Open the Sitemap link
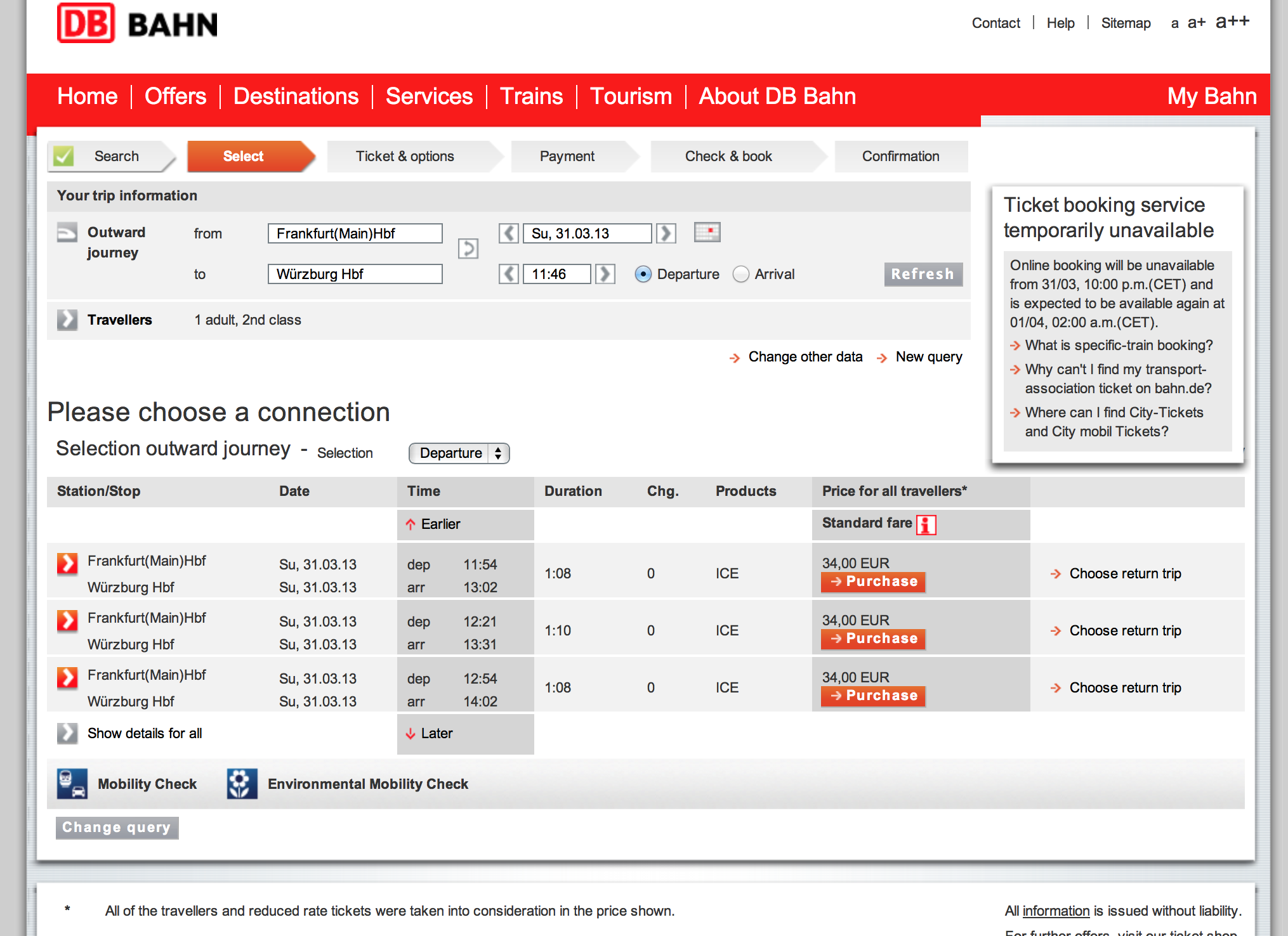 [1126, 23]
